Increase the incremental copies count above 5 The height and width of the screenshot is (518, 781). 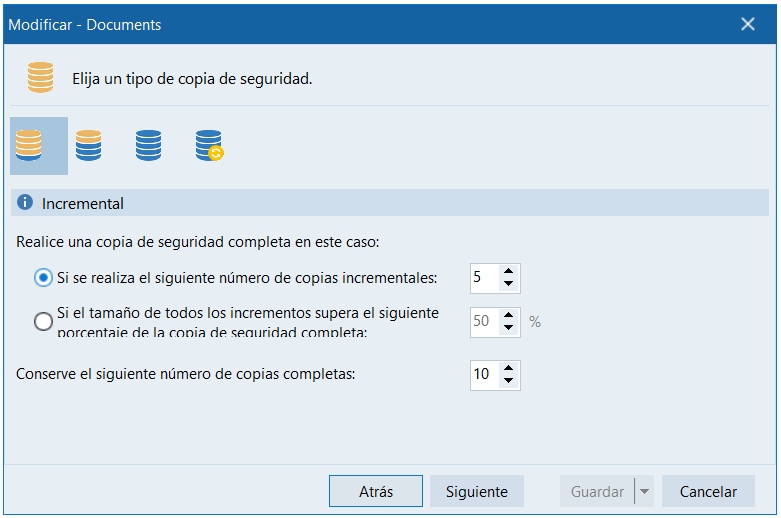509,272
